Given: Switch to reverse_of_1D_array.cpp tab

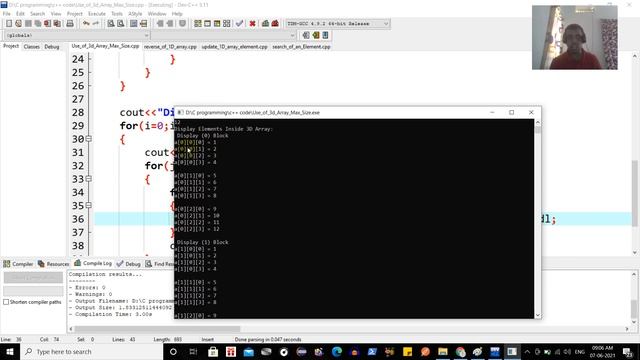Looking at the screenshot, I should click(x=170, y=47).
